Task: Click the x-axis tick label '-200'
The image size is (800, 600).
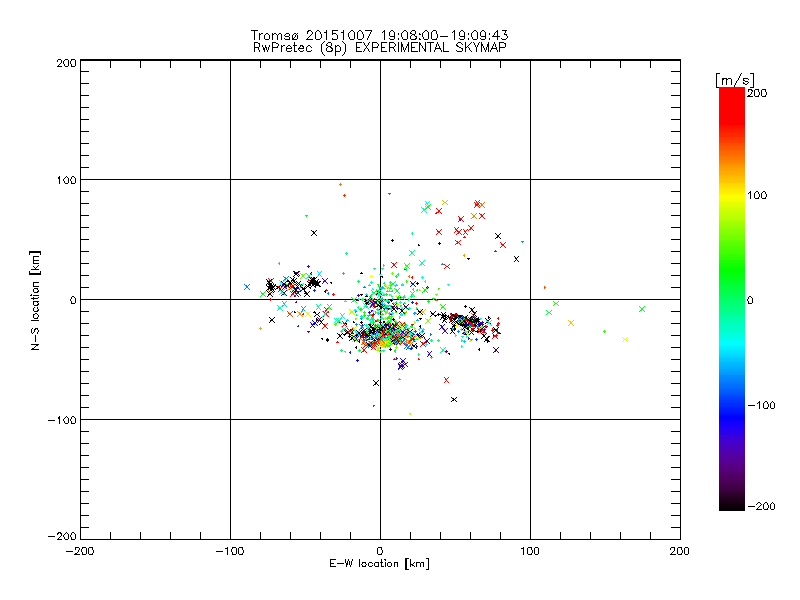Action: [80, 552]
